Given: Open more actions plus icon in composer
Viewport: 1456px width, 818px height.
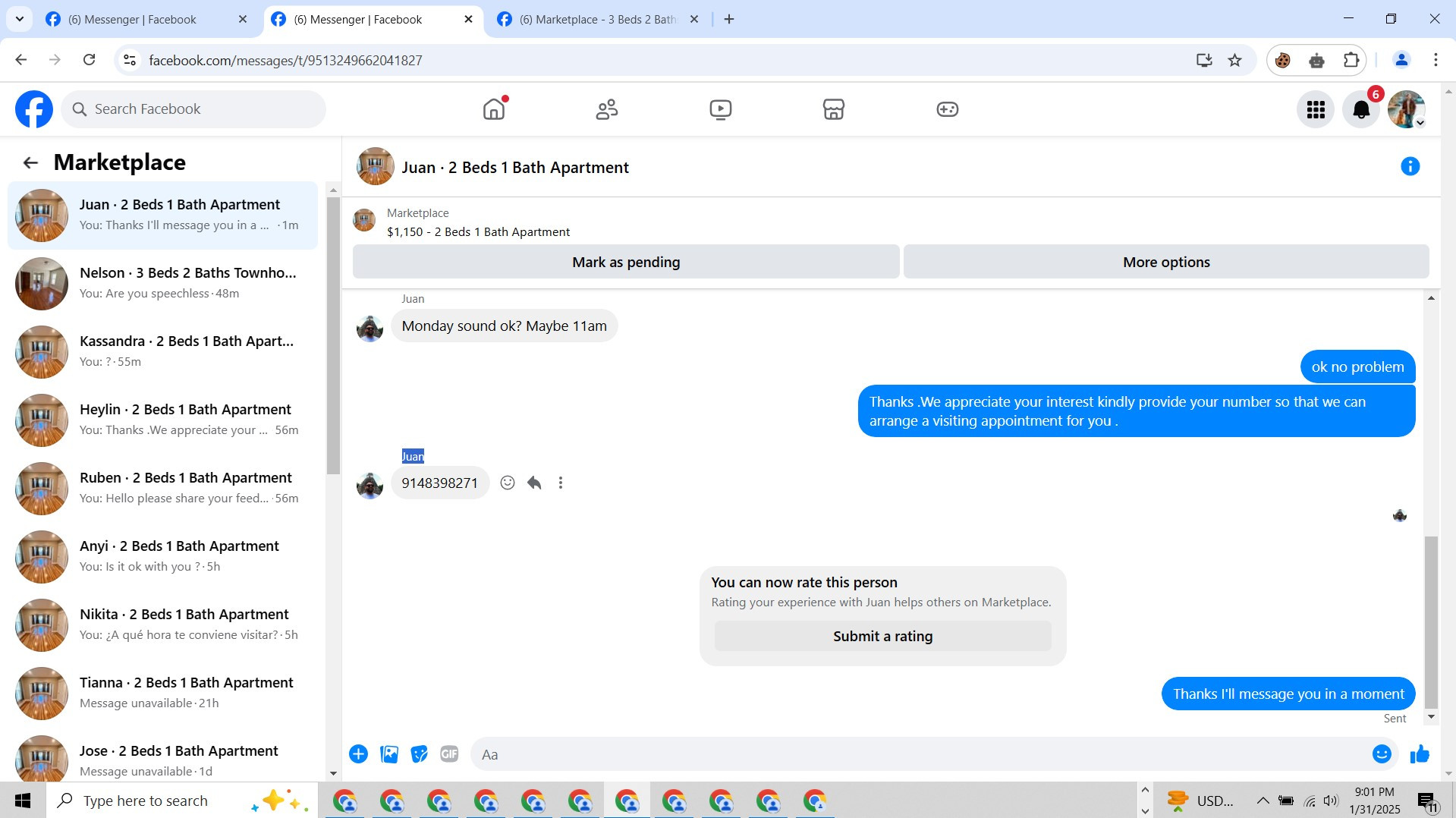Looking at the screenshot, I should [x=359, y=754].
